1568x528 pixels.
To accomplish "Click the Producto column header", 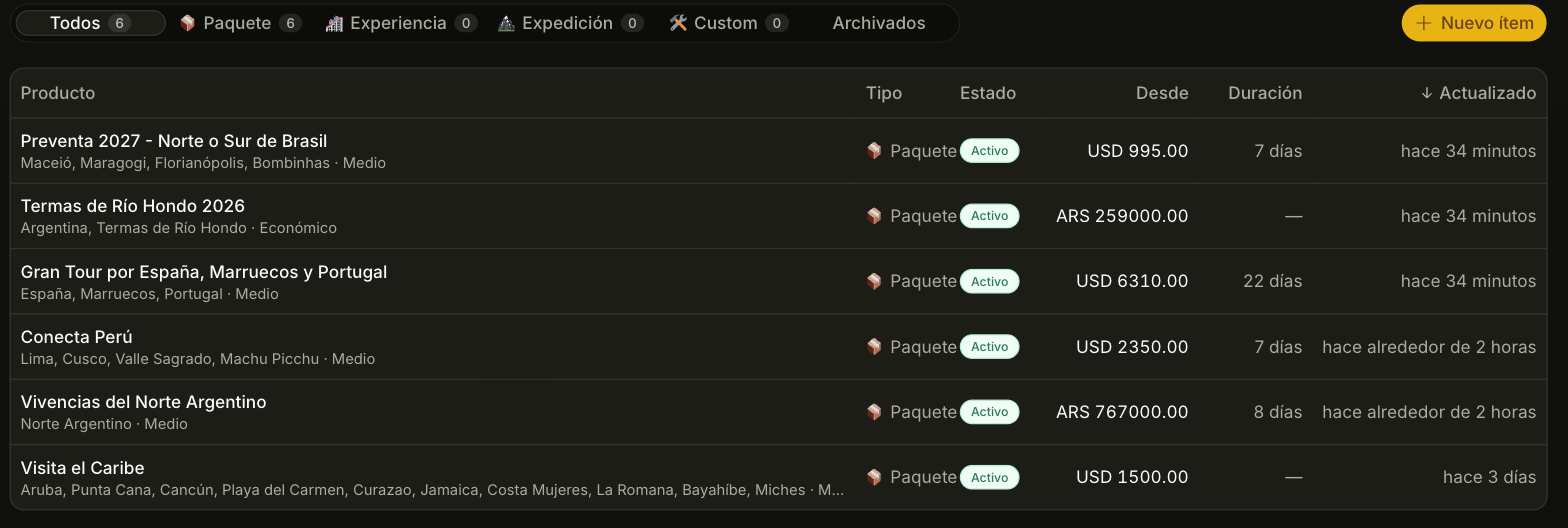I will [x=58, y=93].
